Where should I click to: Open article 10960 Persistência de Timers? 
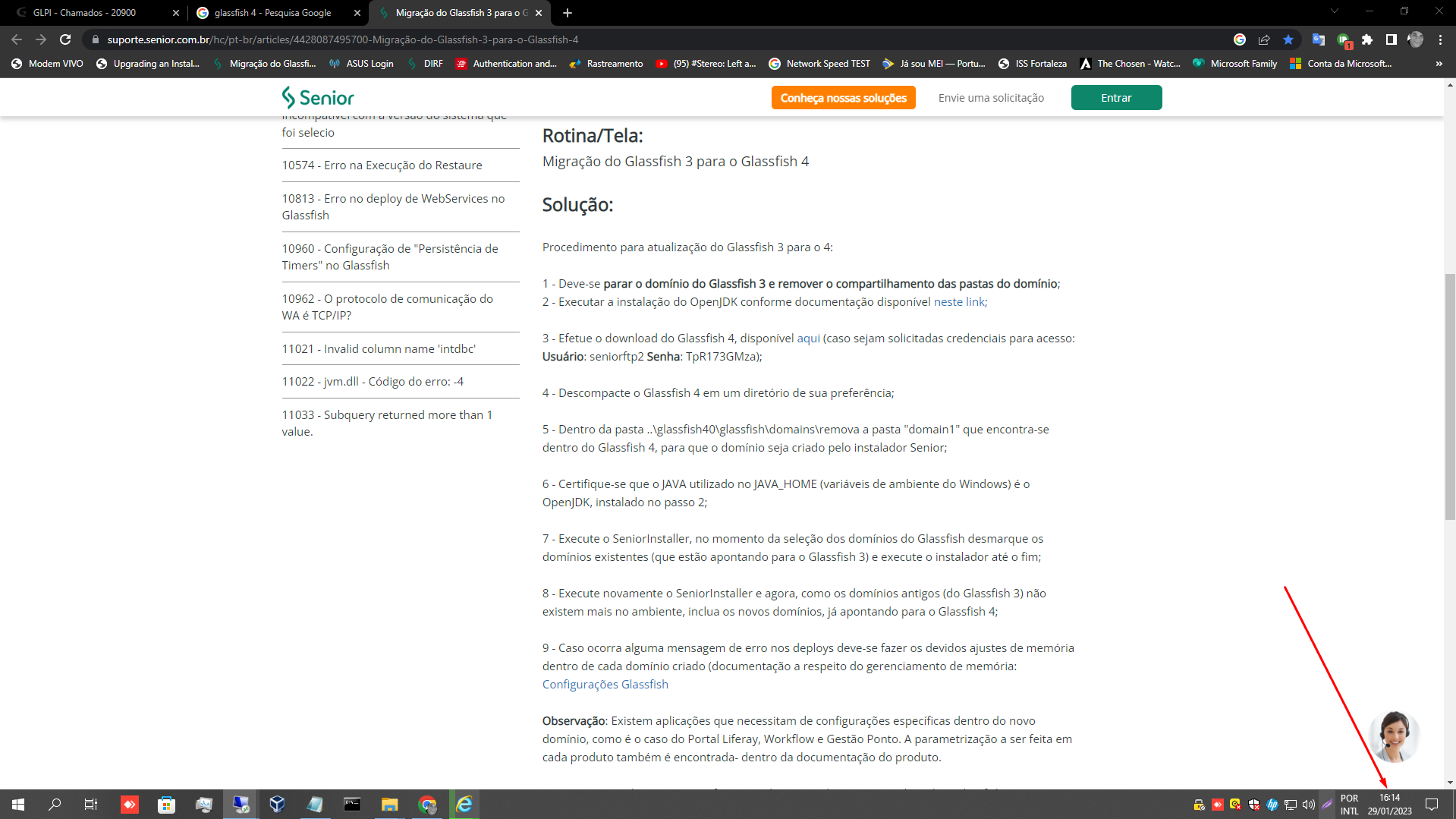pos(390,257)
